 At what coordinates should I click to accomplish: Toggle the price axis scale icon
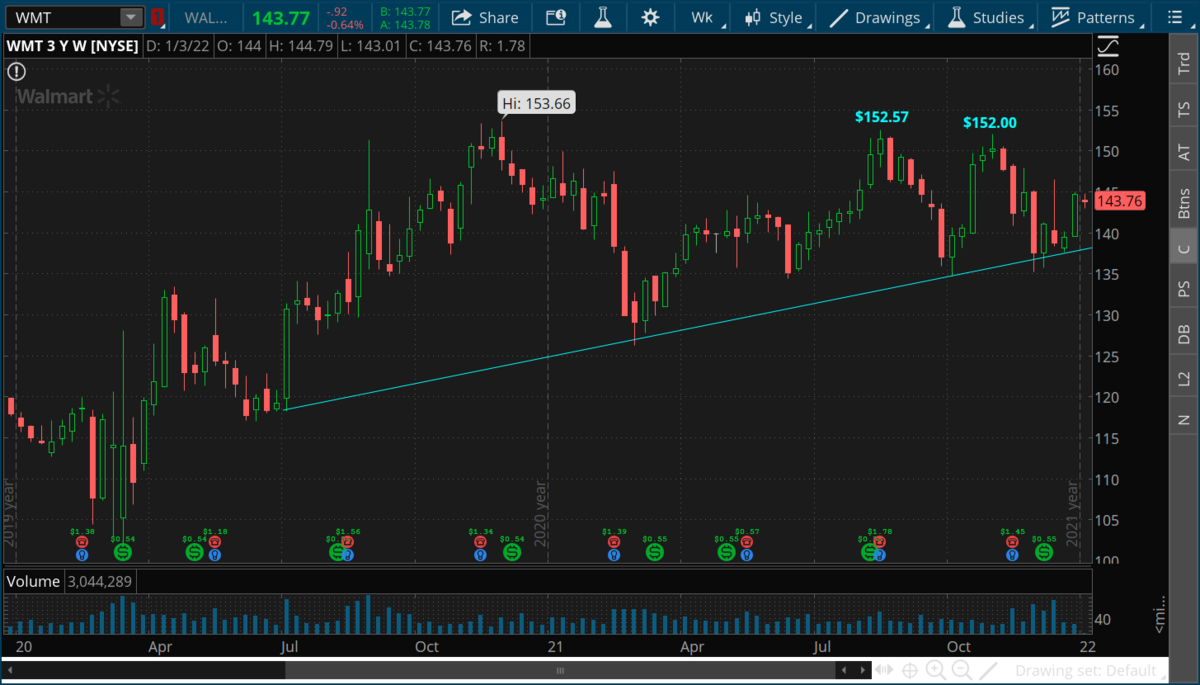[1108, 46]
